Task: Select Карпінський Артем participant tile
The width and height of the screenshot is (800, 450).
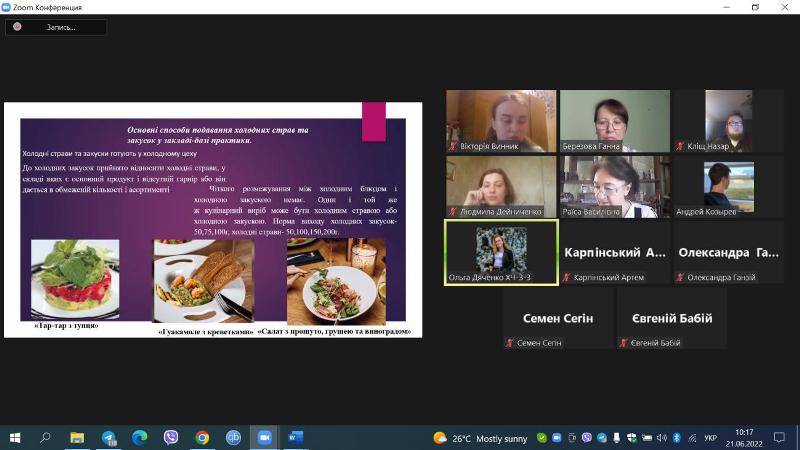Action: (615, 253)
